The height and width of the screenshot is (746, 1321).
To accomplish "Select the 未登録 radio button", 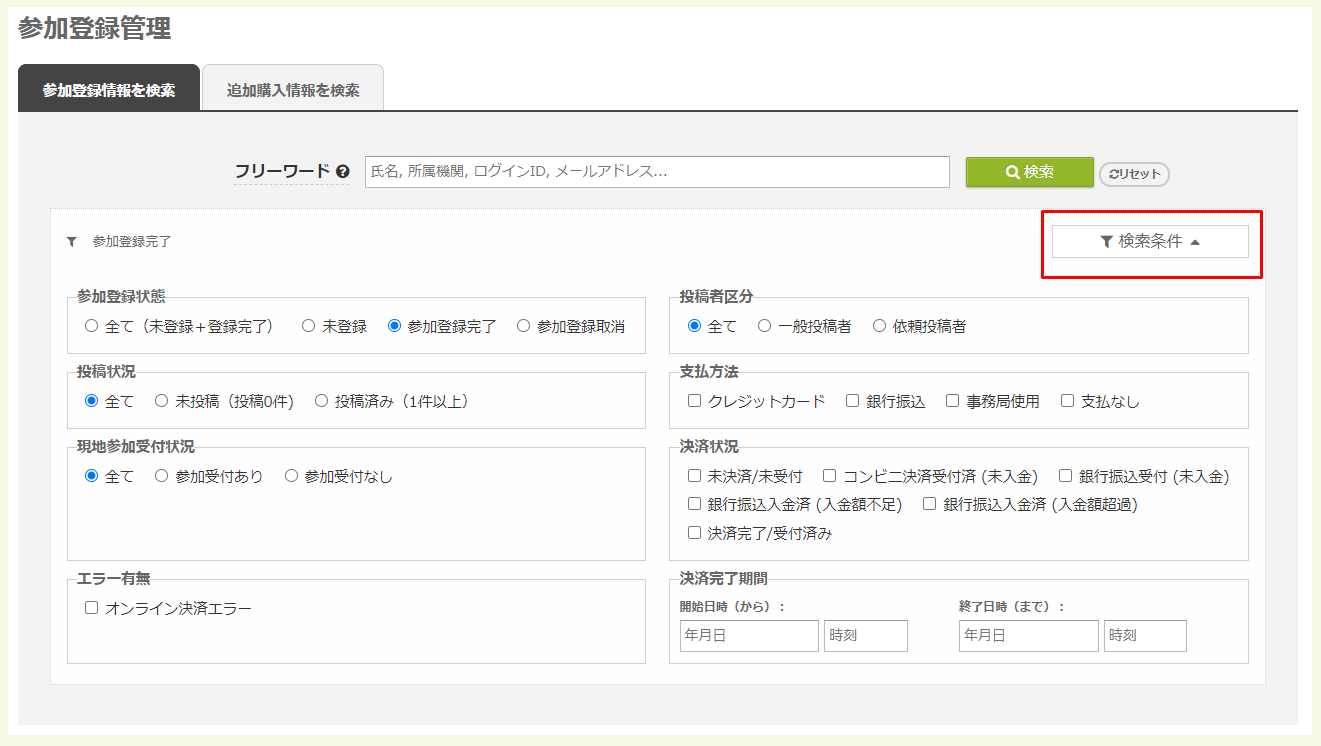I will (308, 324).
